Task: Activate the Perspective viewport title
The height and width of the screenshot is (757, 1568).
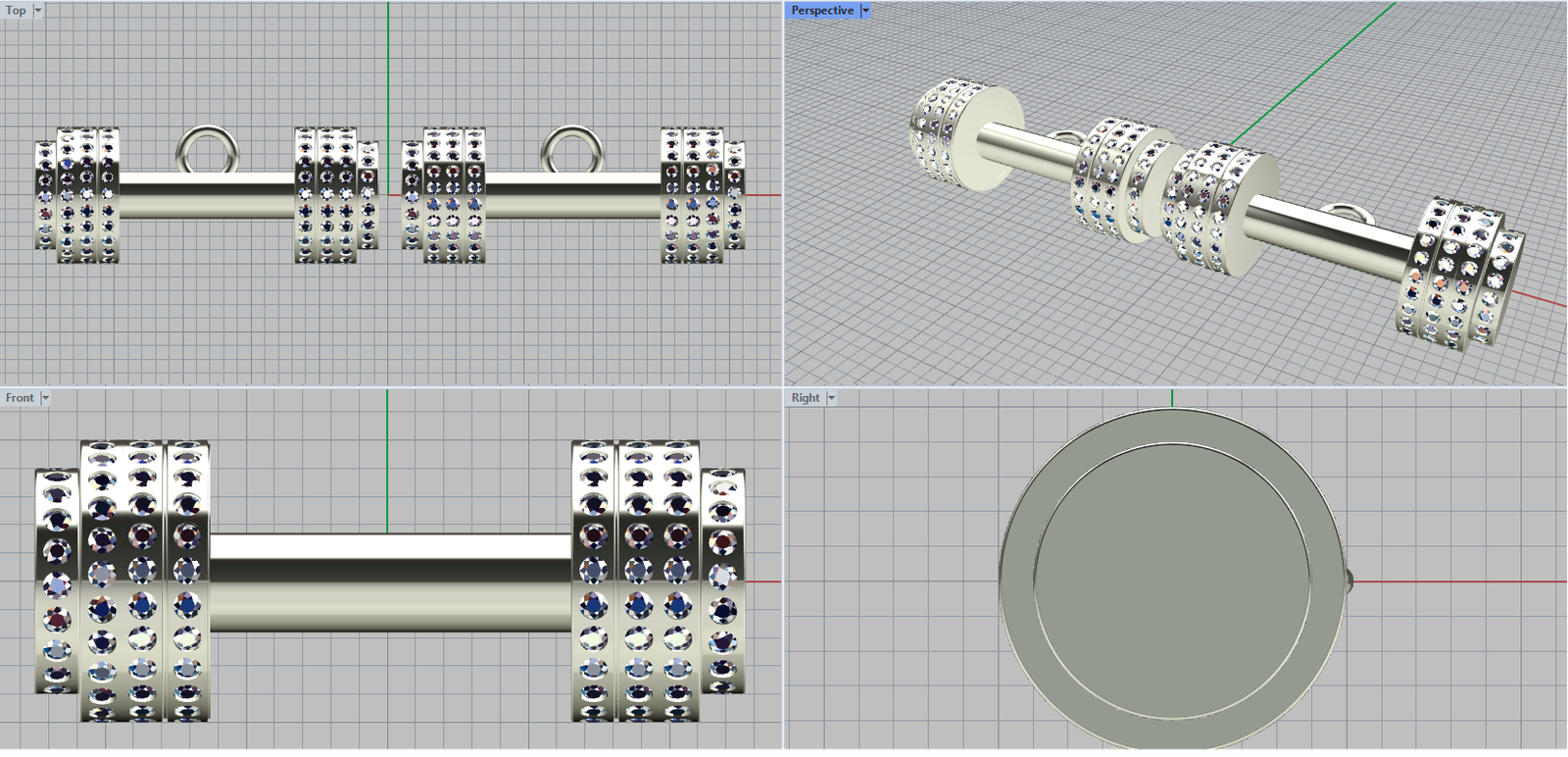Action: point(821,11)
